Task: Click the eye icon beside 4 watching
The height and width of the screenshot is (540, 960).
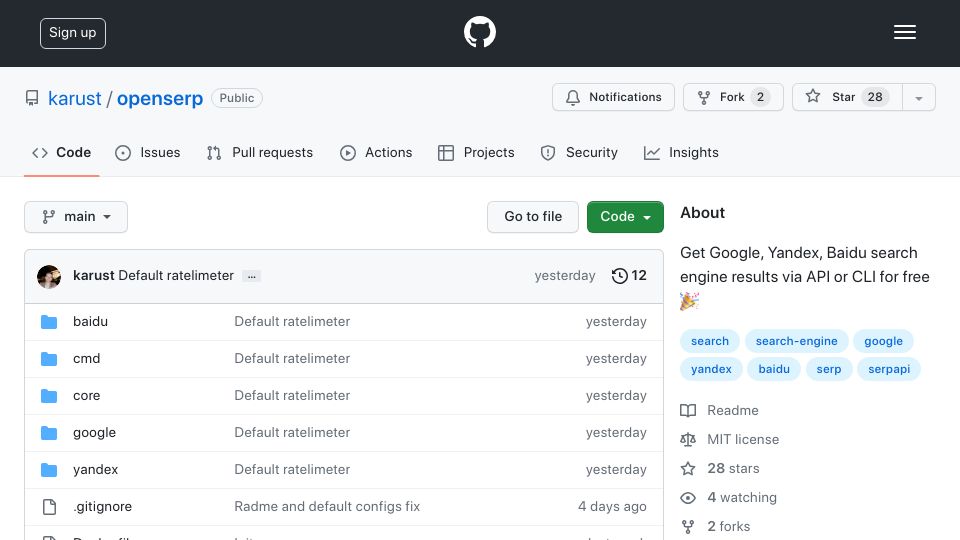Action: click(x=688, y=498)
